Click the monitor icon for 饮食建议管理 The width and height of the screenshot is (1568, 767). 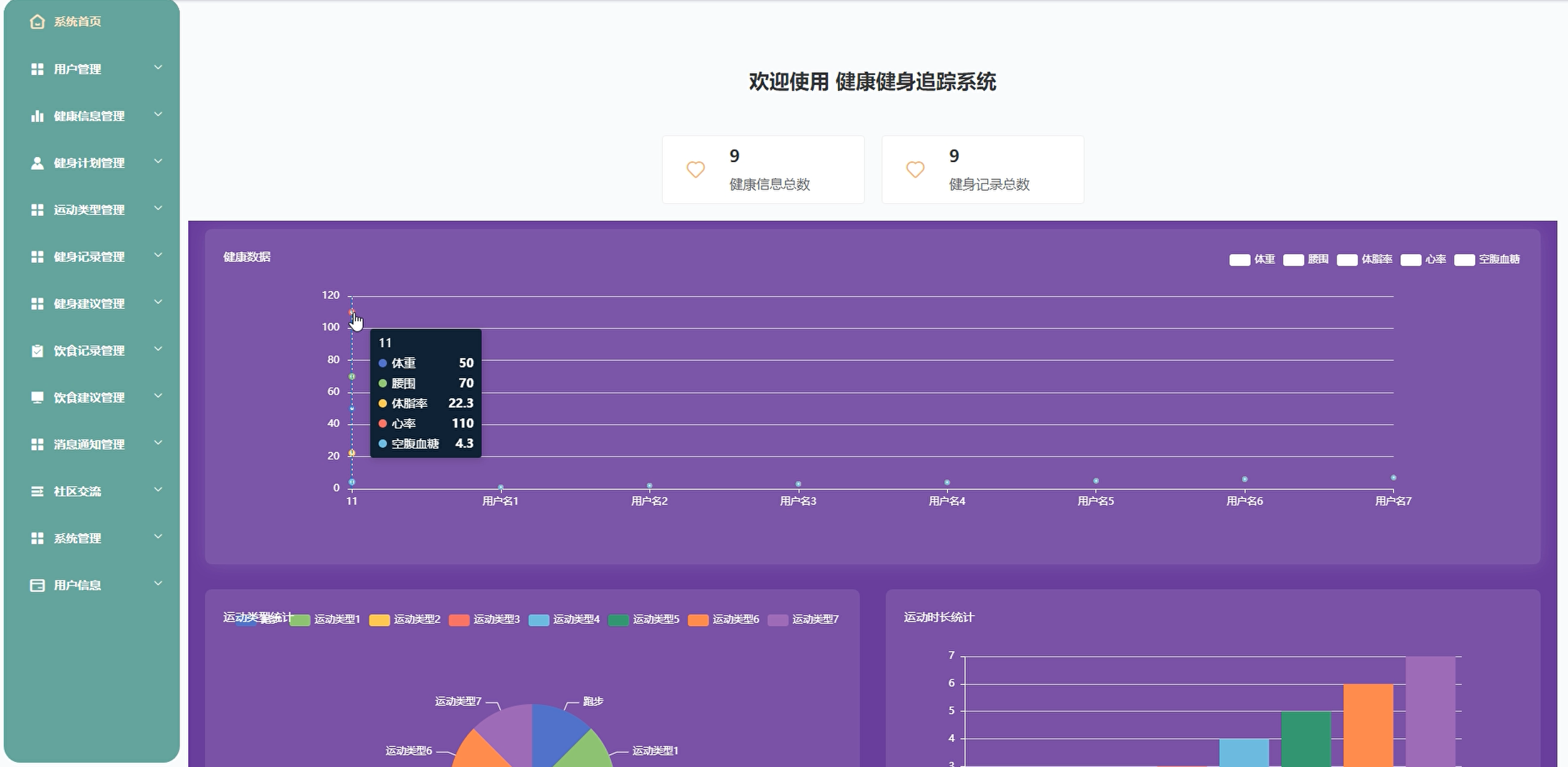[x=37, y=398]
